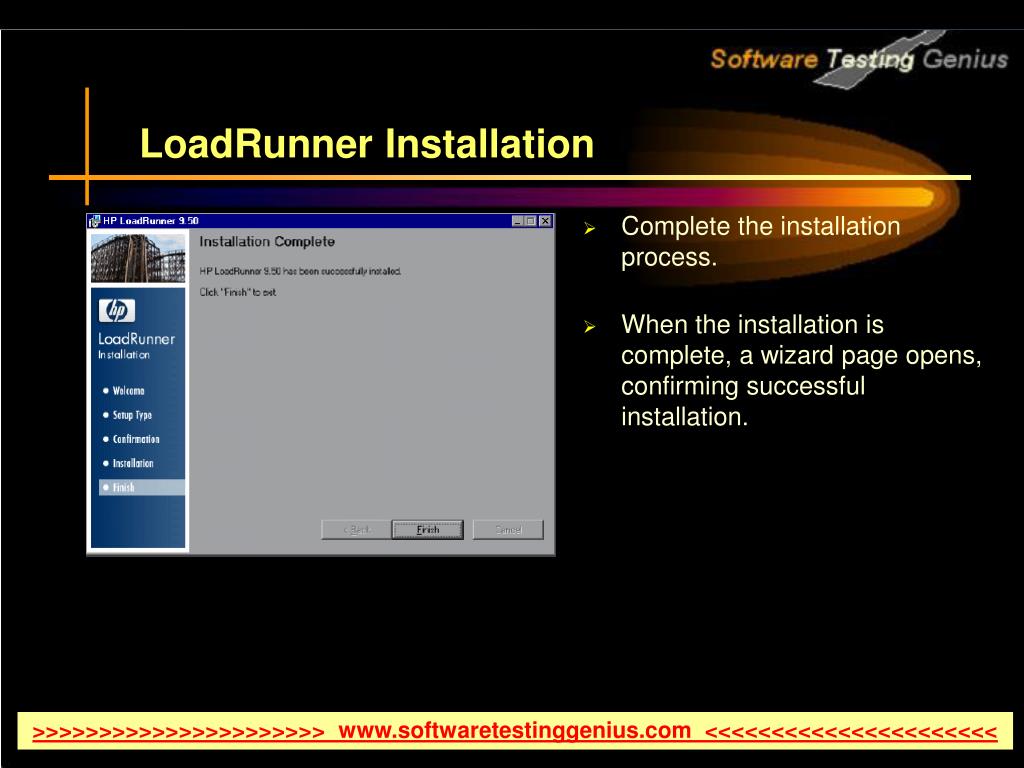Click the Installation Complete heading
This screenshot has height=768, width=1024.
coord(267,242)
